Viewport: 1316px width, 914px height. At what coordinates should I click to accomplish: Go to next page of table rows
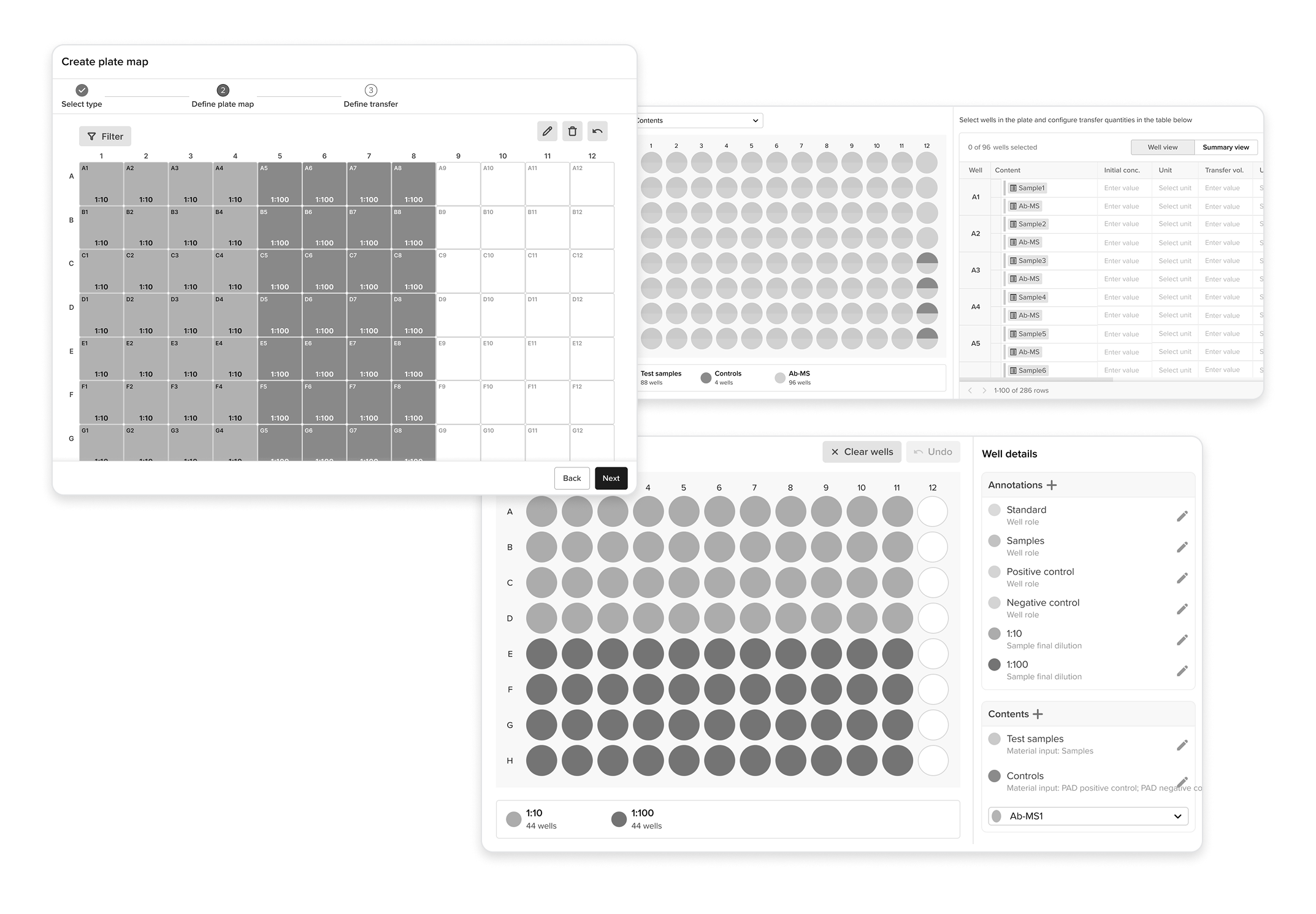(x=984, y=391)
